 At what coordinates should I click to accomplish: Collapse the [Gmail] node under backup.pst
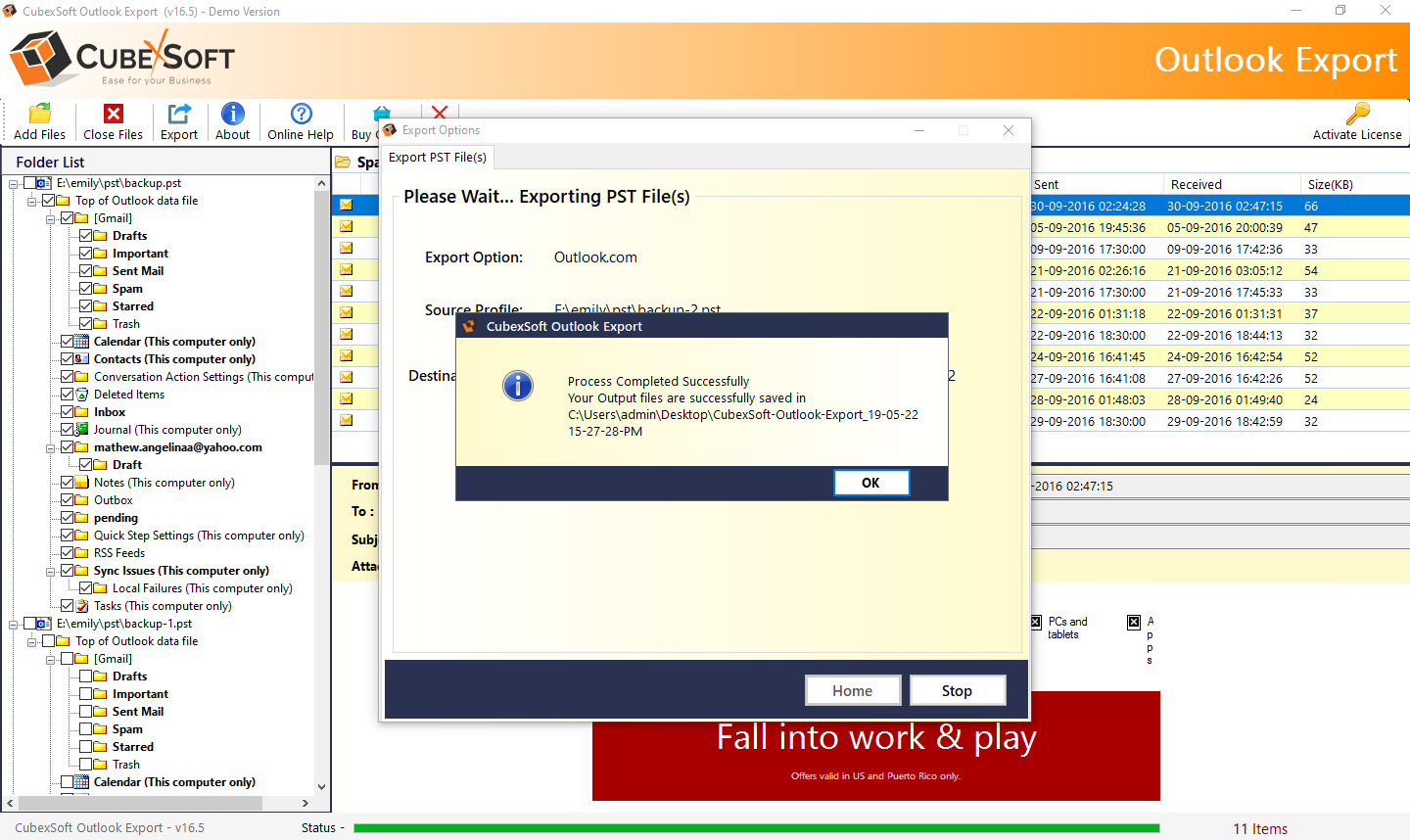click(51, 218)
